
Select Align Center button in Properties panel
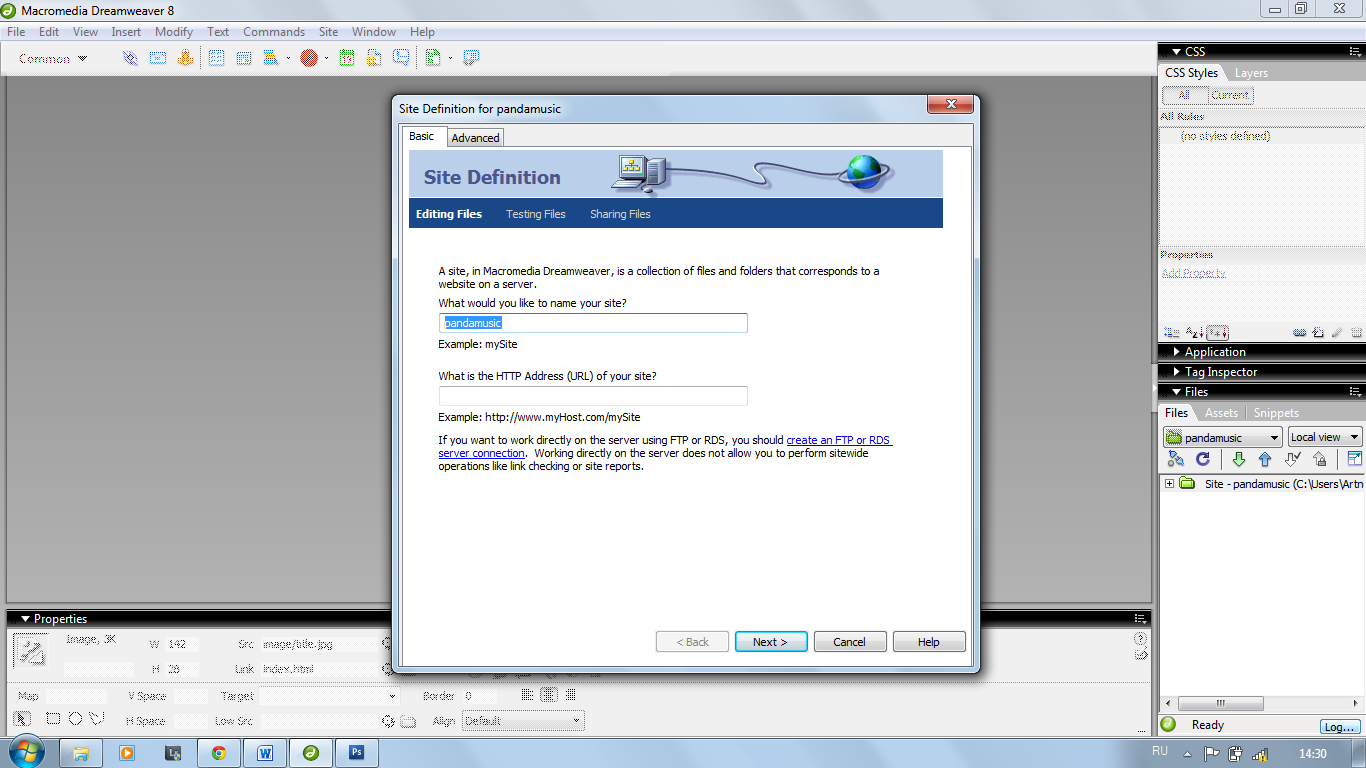pos(548,695)
